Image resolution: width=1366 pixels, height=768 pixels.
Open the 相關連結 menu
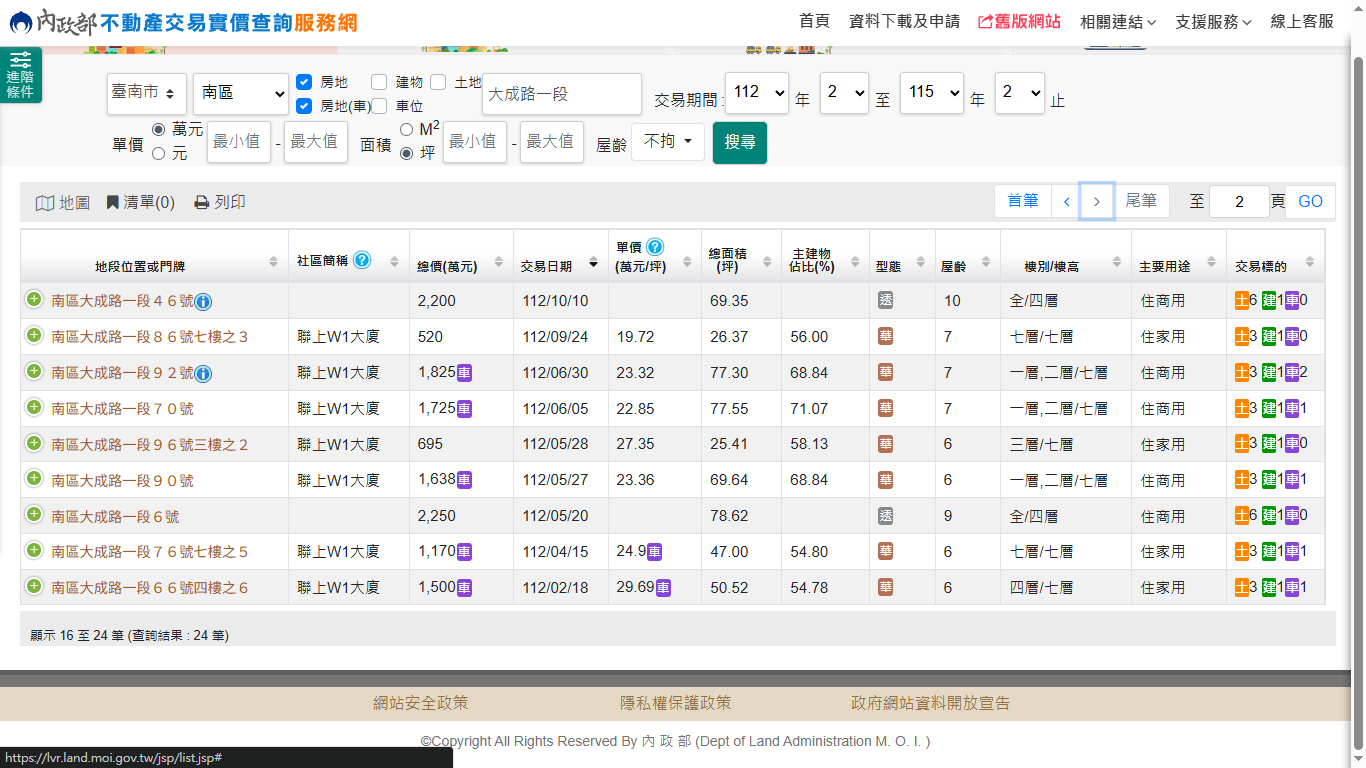1118,21
